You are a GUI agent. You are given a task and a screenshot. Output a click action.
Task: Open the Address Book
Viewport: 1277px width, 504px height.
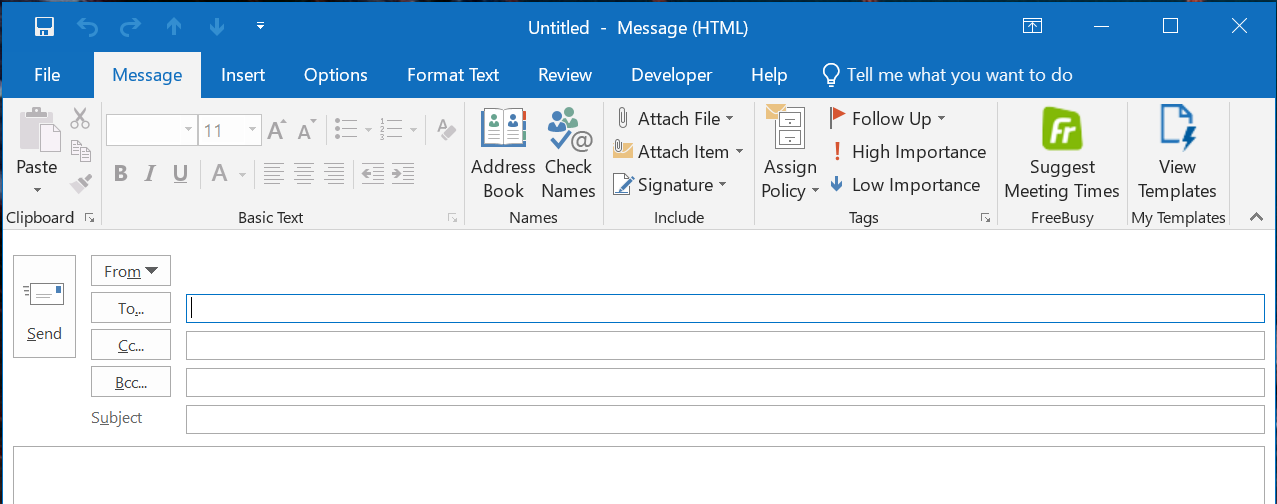(x=503, y=152)
